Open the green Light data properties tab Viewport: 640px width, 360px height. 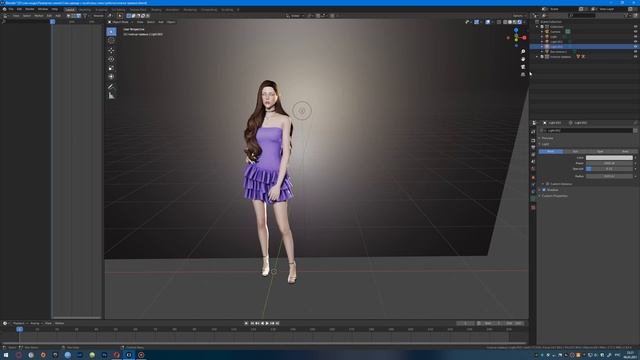pyautogui.click(x=533, y=199)
